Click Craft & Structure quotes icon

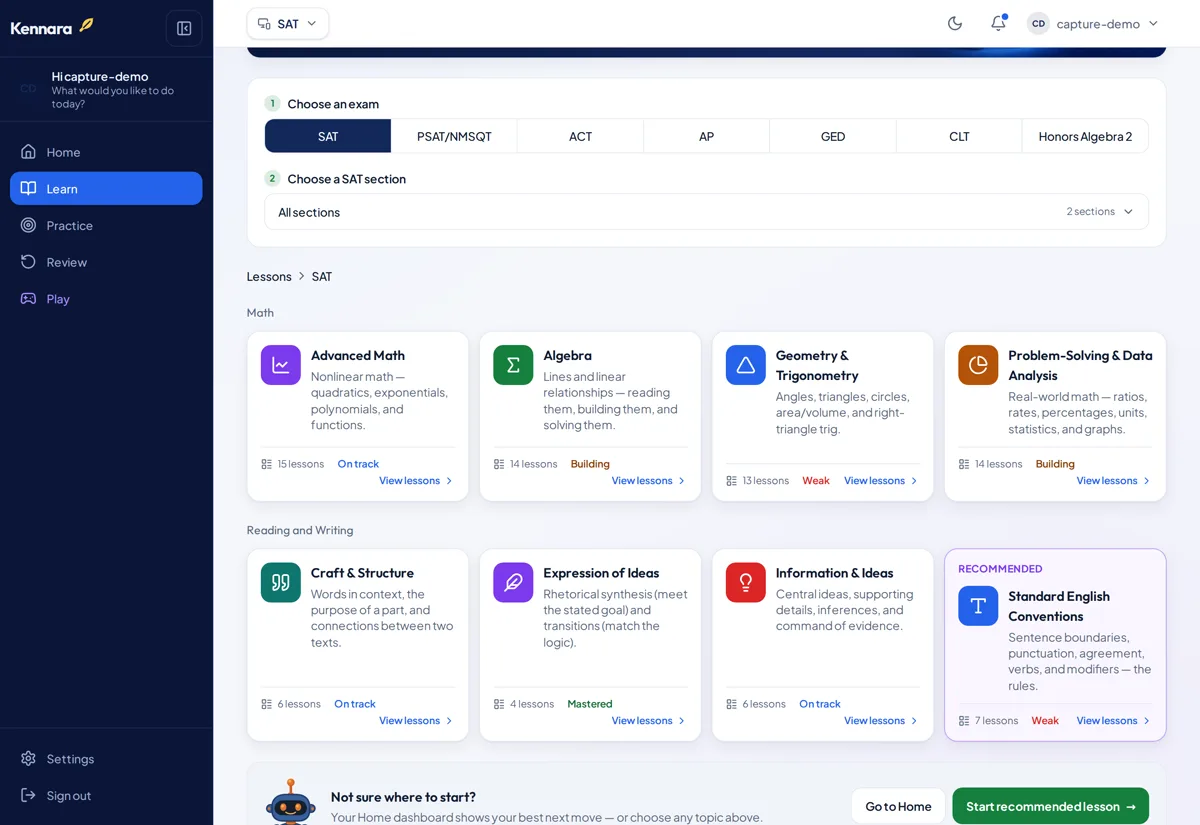tap(281, 582)
